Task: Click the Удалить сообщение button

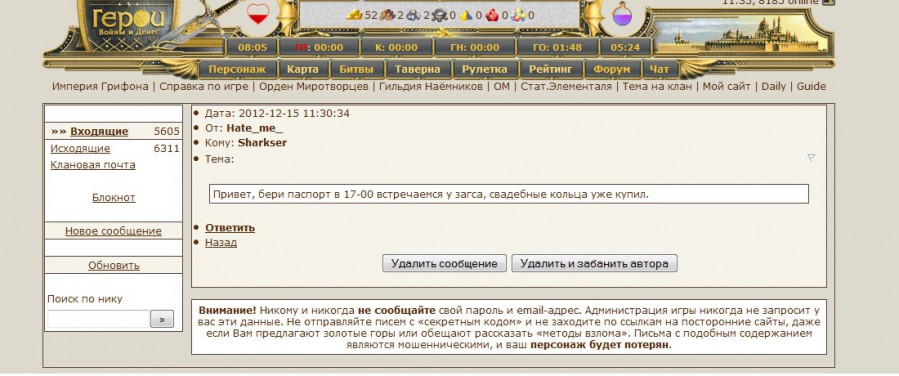Action: point(444,264)
